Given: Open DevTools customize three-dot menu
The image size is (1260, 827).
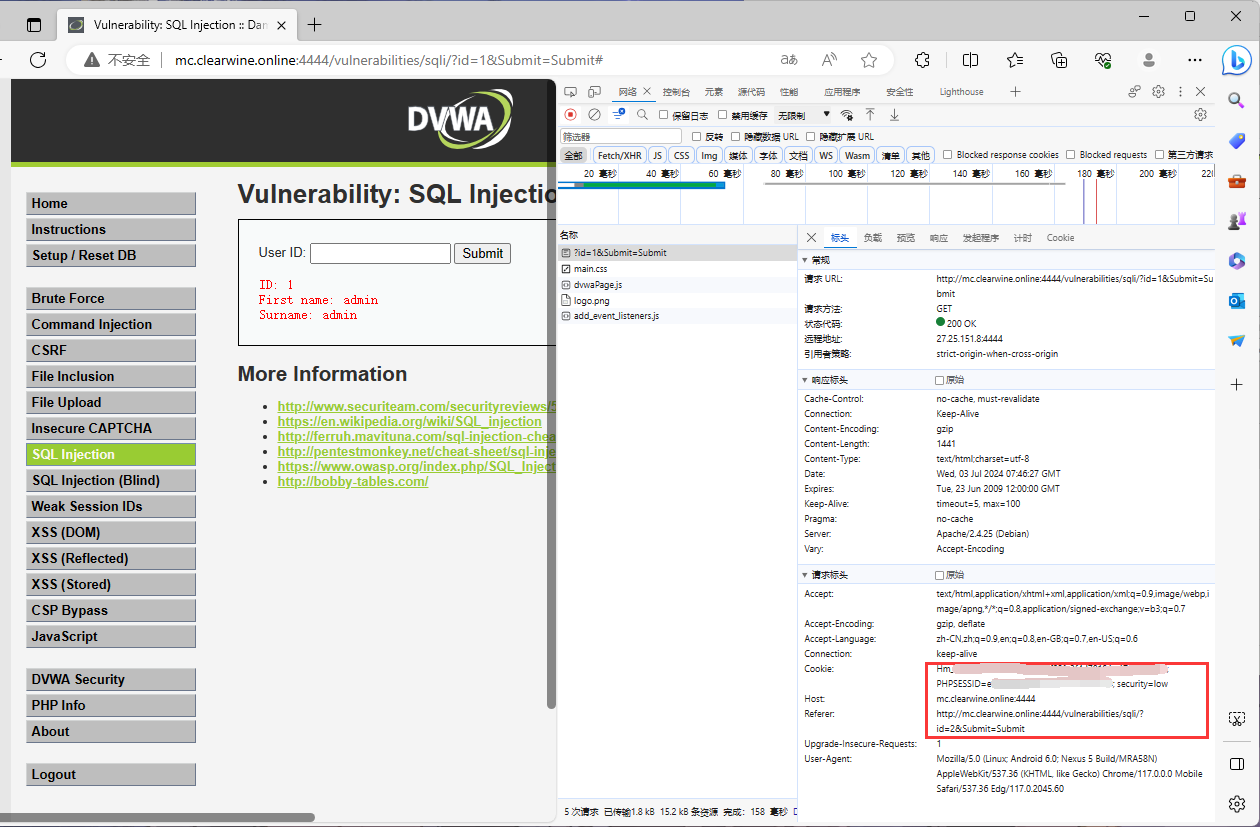Looking at the screenshot, I should tap(1181, 92).
